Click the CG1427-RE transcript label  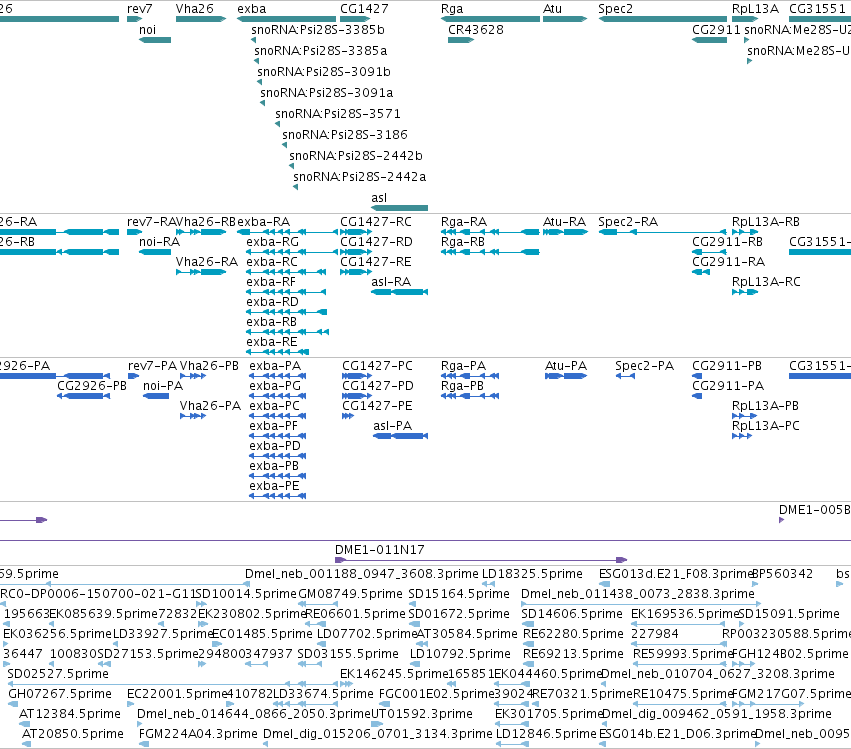376,262
